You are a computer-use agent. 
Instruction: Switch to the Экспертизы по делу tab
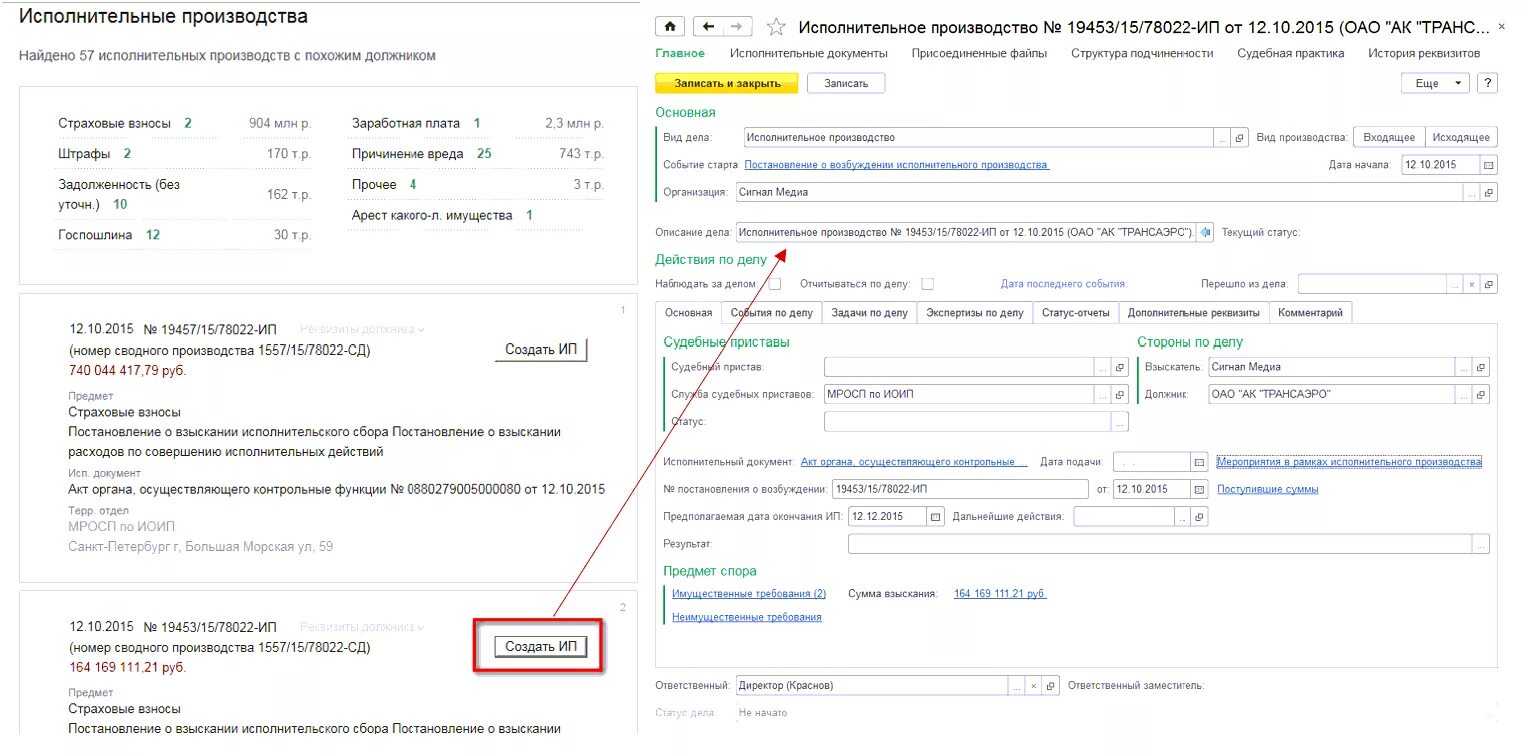coord(974,313)
